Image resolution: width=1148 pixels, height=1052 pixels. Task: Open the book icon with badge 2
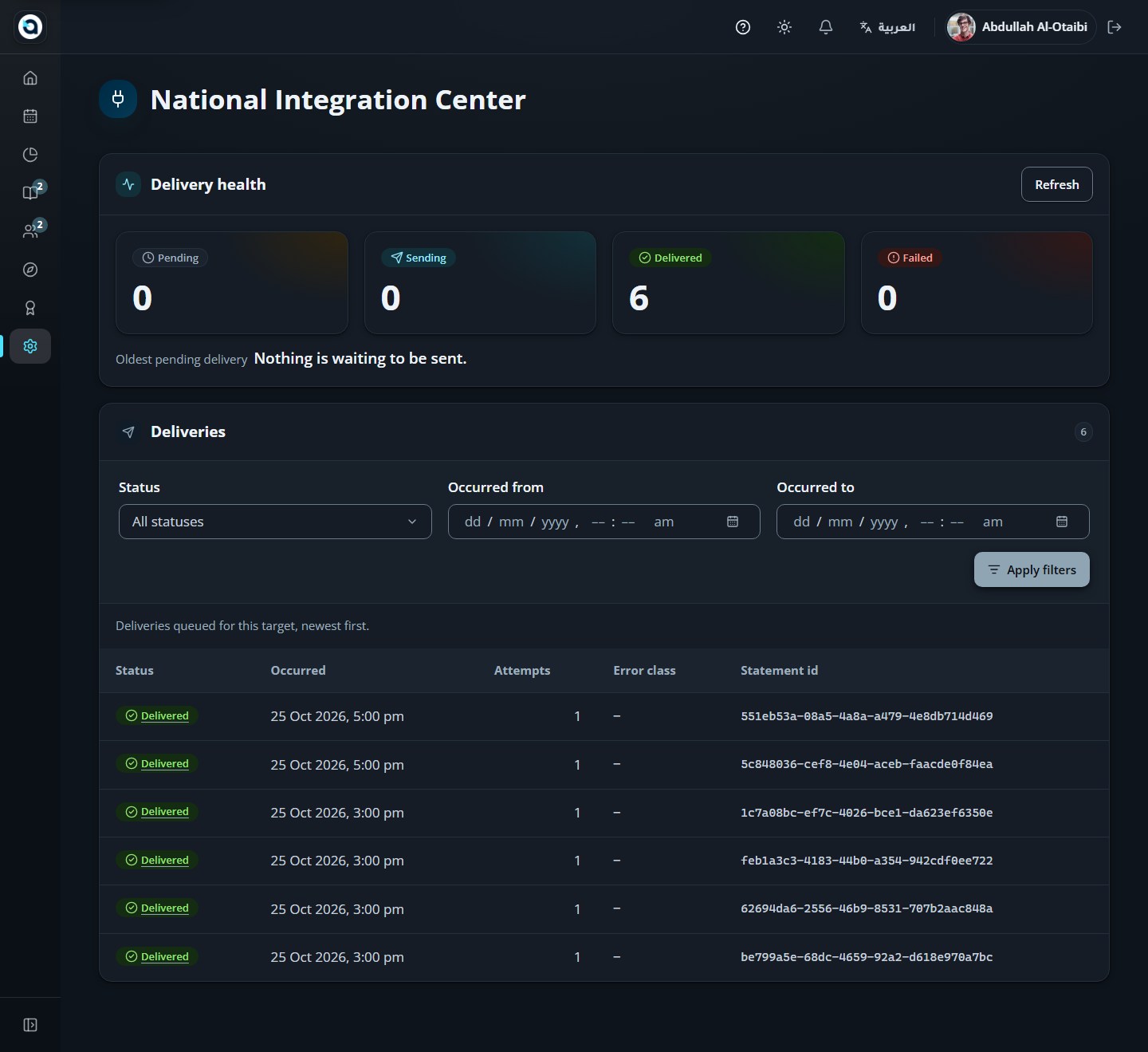tap(30, 192)
